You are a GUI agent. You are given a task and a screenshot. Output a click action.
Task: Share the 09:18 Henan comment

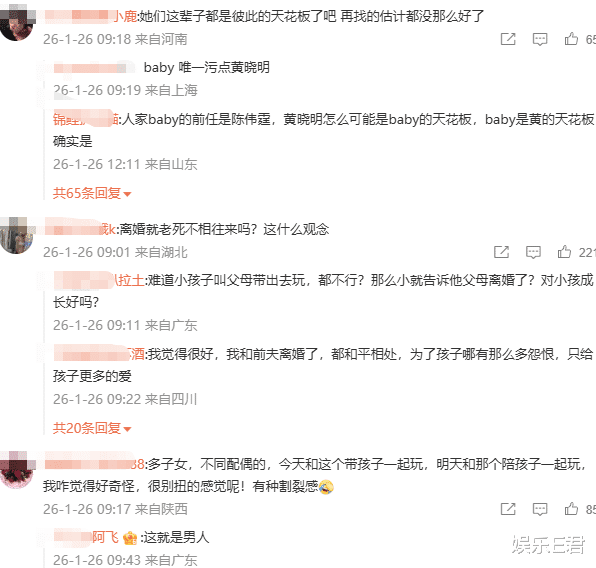click(x=508, y=39)
